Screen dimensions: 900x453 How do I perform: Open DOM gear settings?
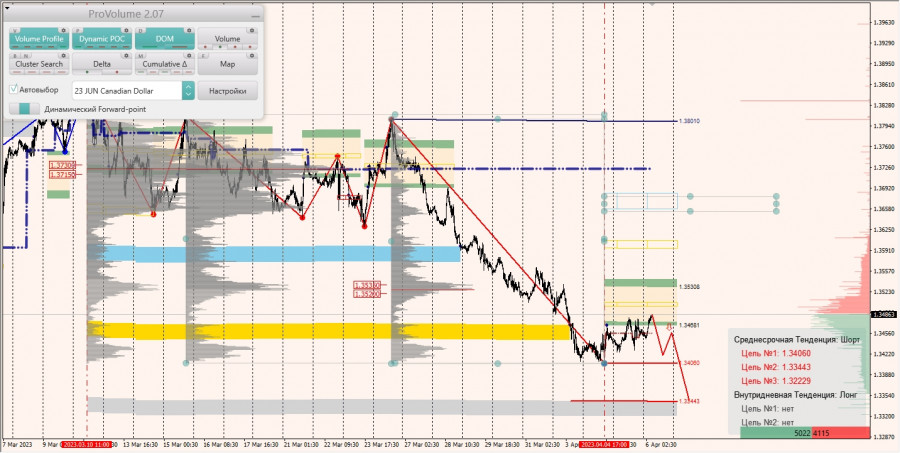tap(189, 30)
